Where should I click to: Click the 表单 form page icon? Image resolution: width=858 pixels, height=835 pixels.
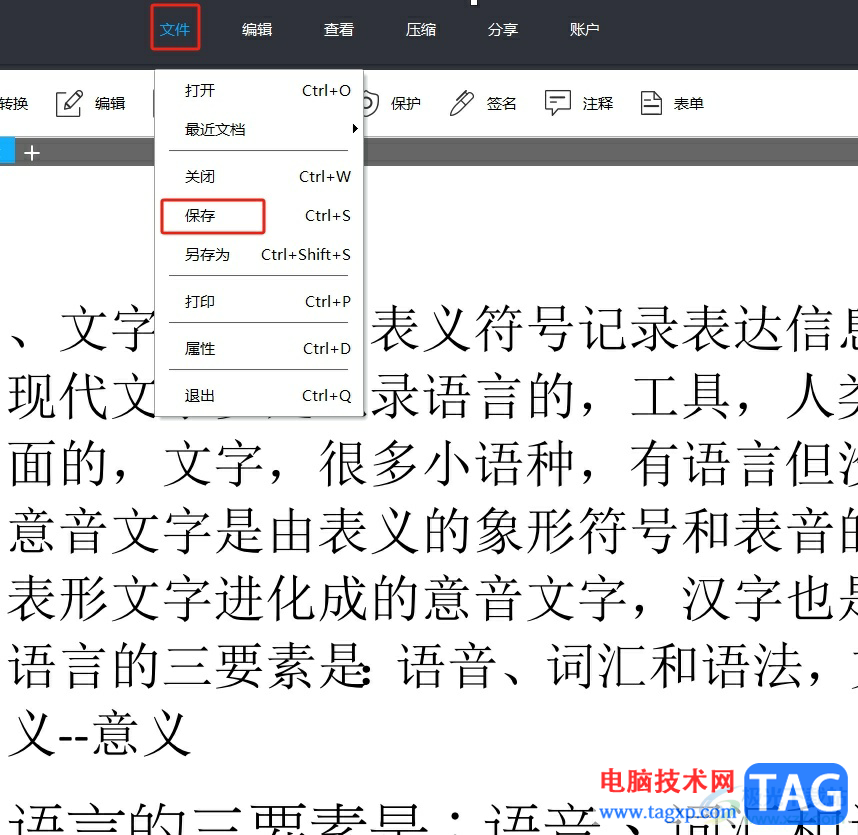(651, 103)
